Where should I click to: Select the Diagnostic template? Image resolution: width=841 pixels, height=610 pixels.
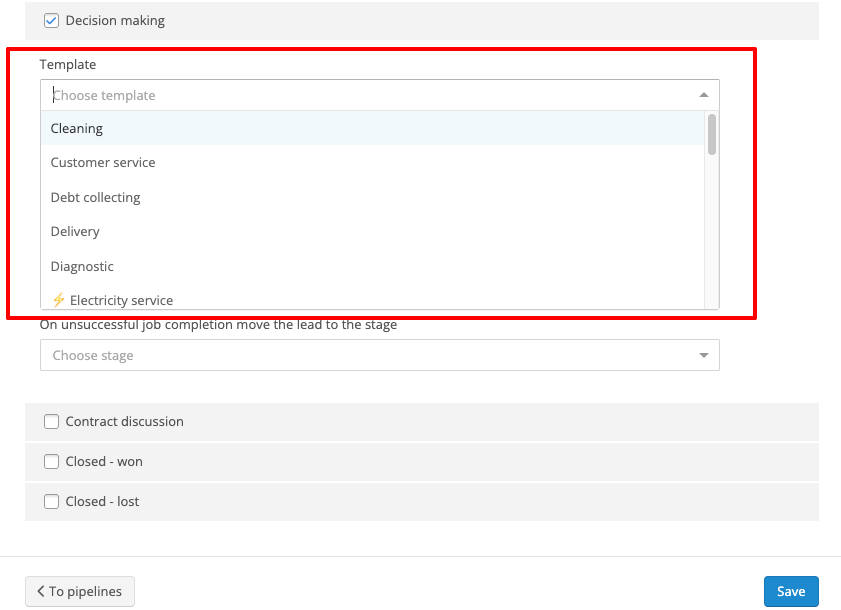click(x=372, y=267)
